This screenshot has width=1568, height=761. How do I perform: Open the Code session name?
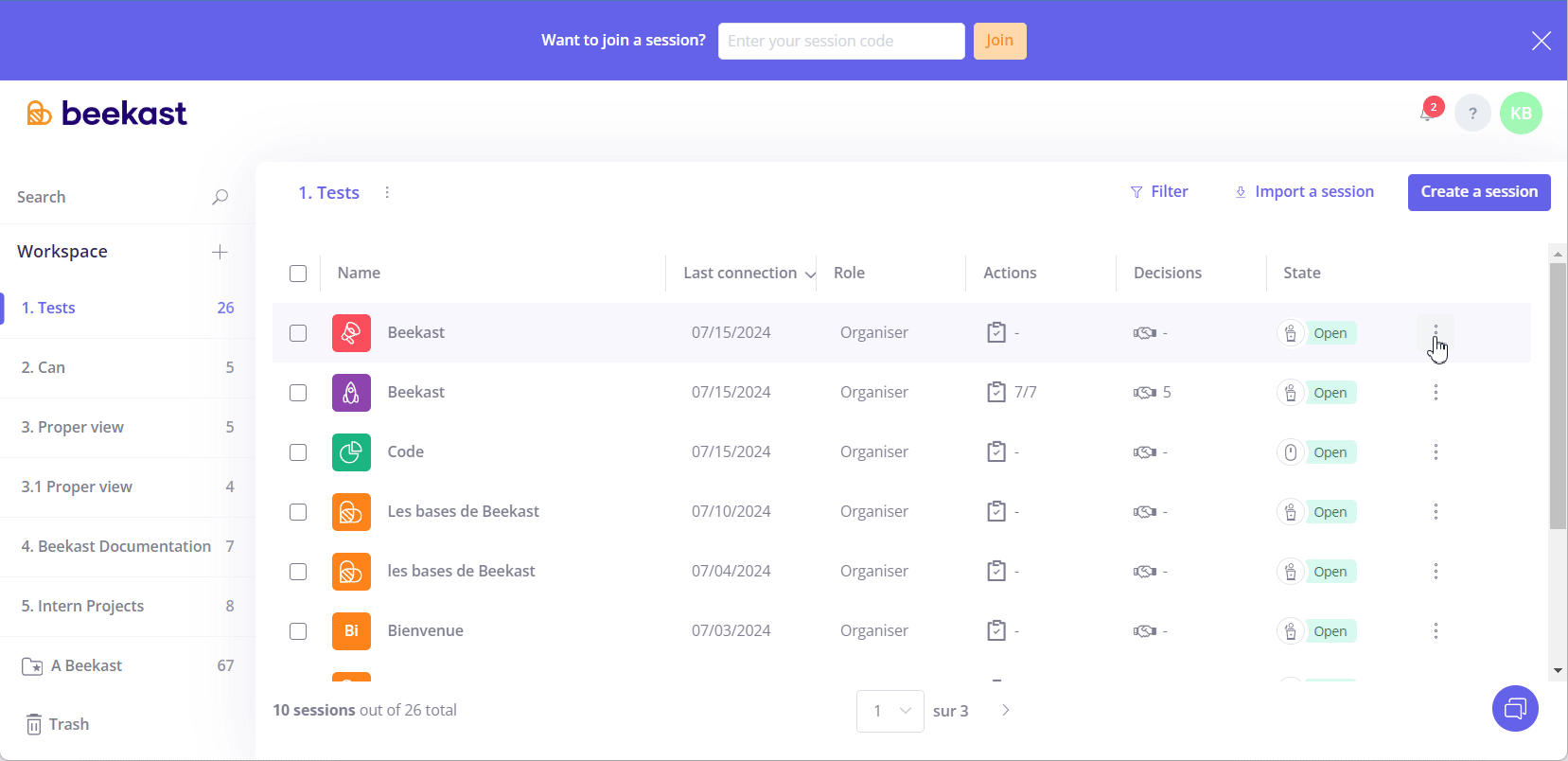(x=406, y=452)
